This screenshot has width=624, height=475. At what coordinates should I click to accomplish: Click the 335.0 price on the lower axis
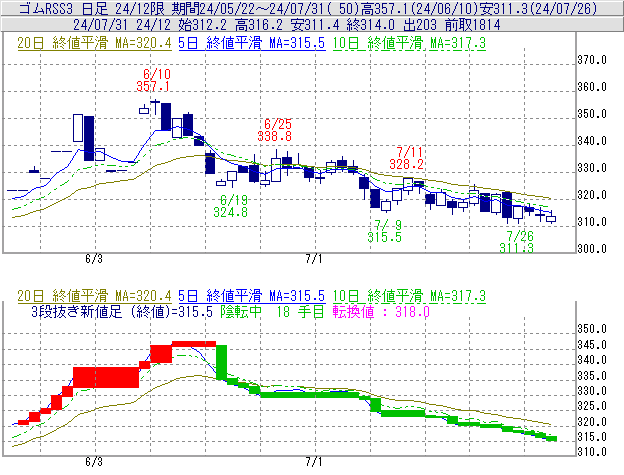[x=592, y=376]
